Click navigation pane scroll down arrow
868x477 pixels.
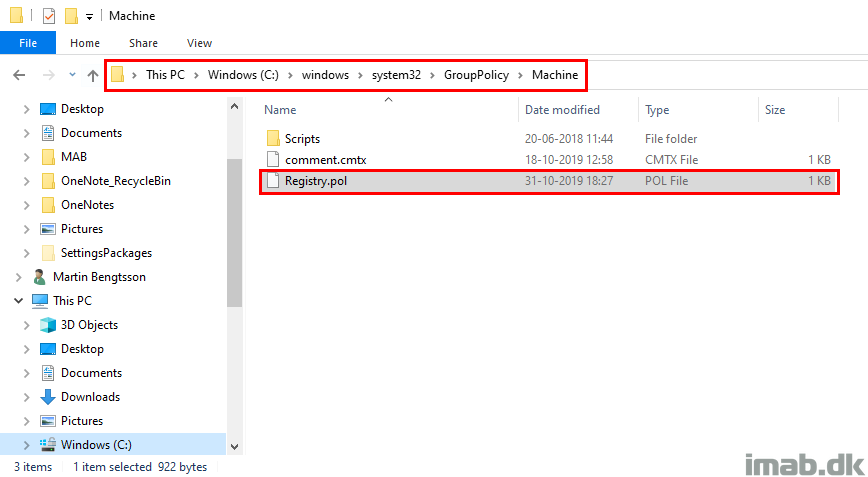pyautogui.click(x=235, y=446)
